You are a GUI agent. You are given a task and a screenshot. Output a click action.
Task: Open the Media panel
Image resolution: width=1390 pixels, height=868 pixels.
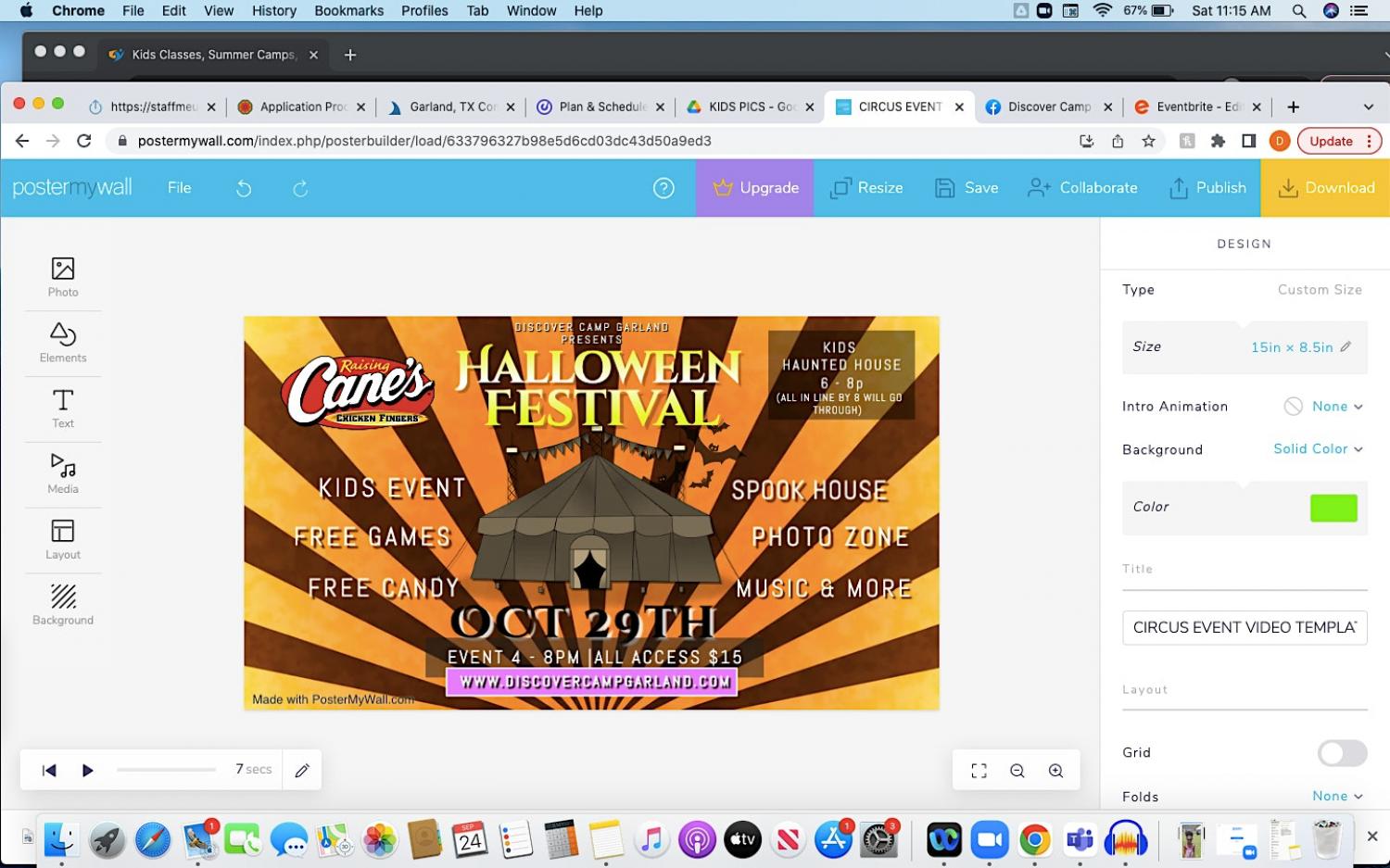[x=63, y=474]
